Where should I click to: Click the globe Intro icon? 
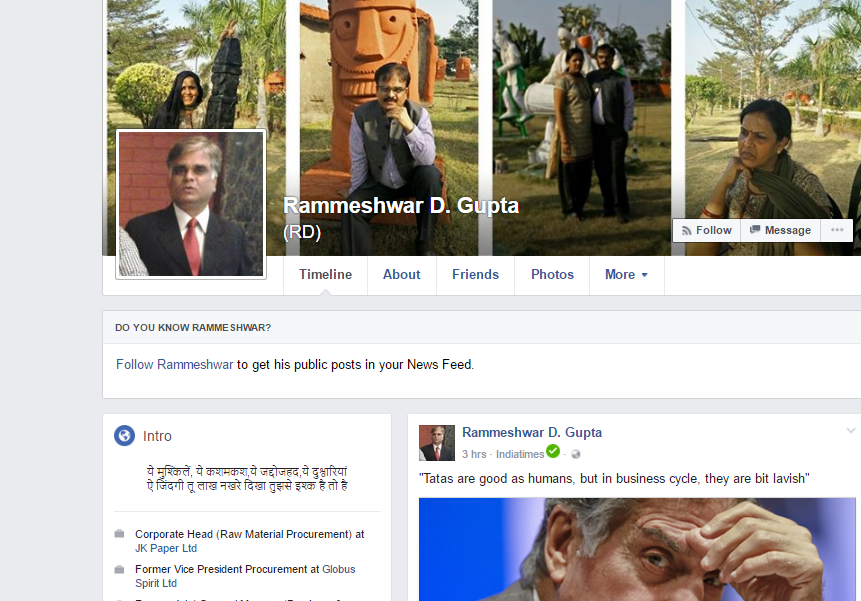click(125, 436)
